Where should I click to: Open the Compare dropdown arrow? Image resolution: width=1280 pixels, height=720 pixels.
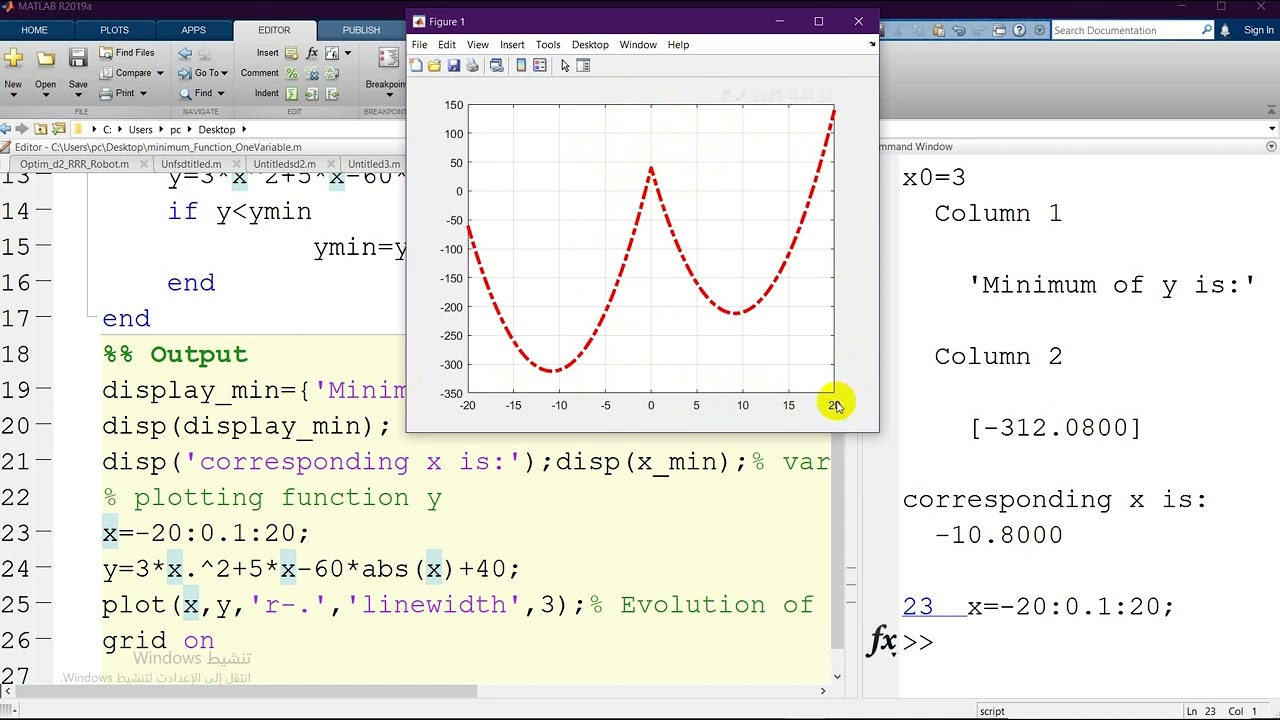click(160, 73)
